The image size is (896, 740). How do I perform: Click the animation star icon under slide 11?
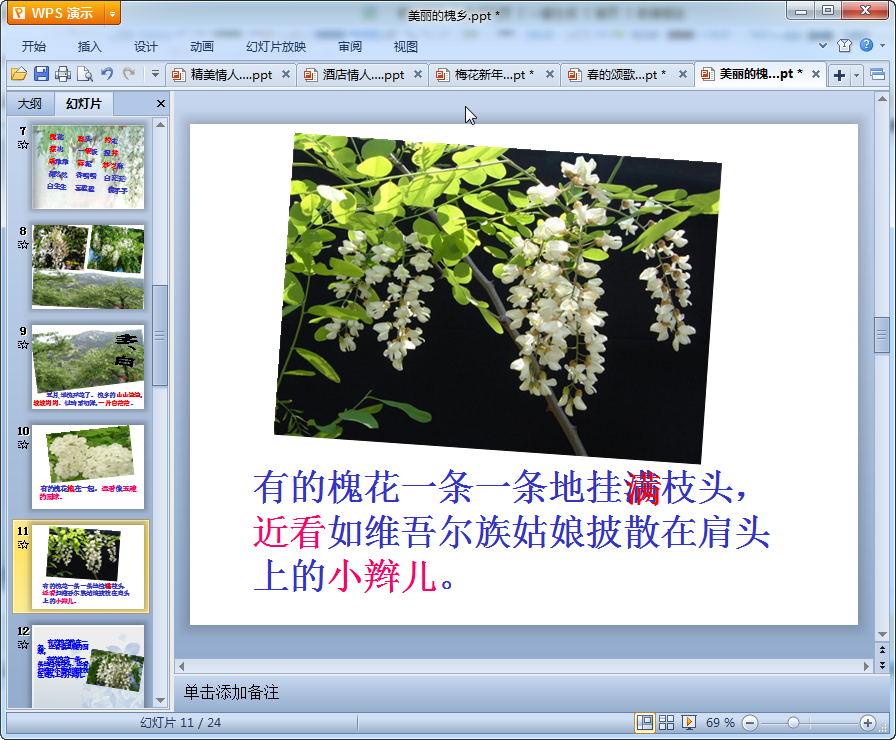pyautogui.click(x=23, y=545)
